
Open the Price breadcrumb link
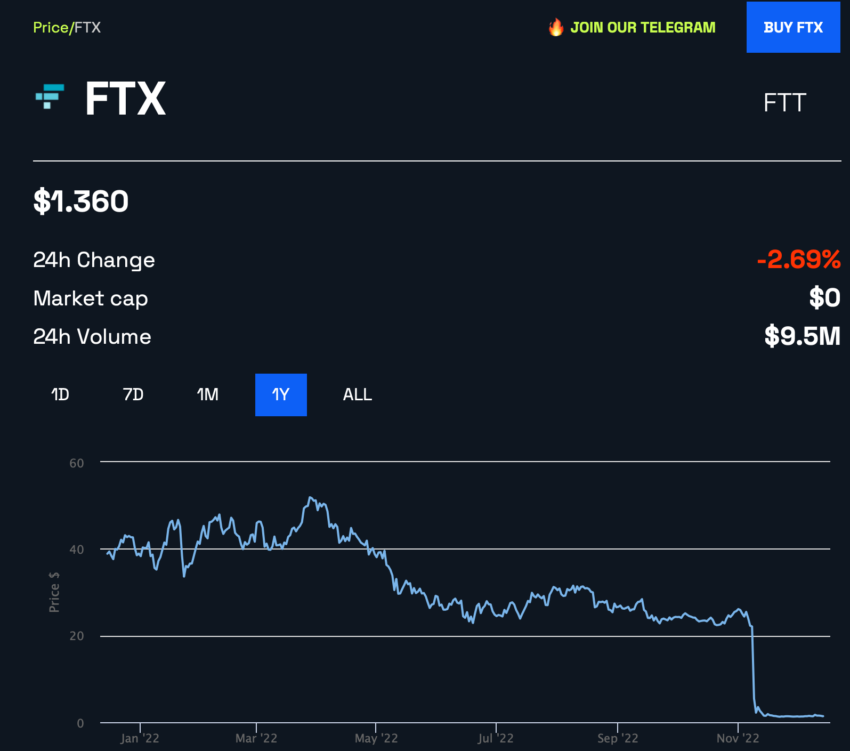click(49, 27)
